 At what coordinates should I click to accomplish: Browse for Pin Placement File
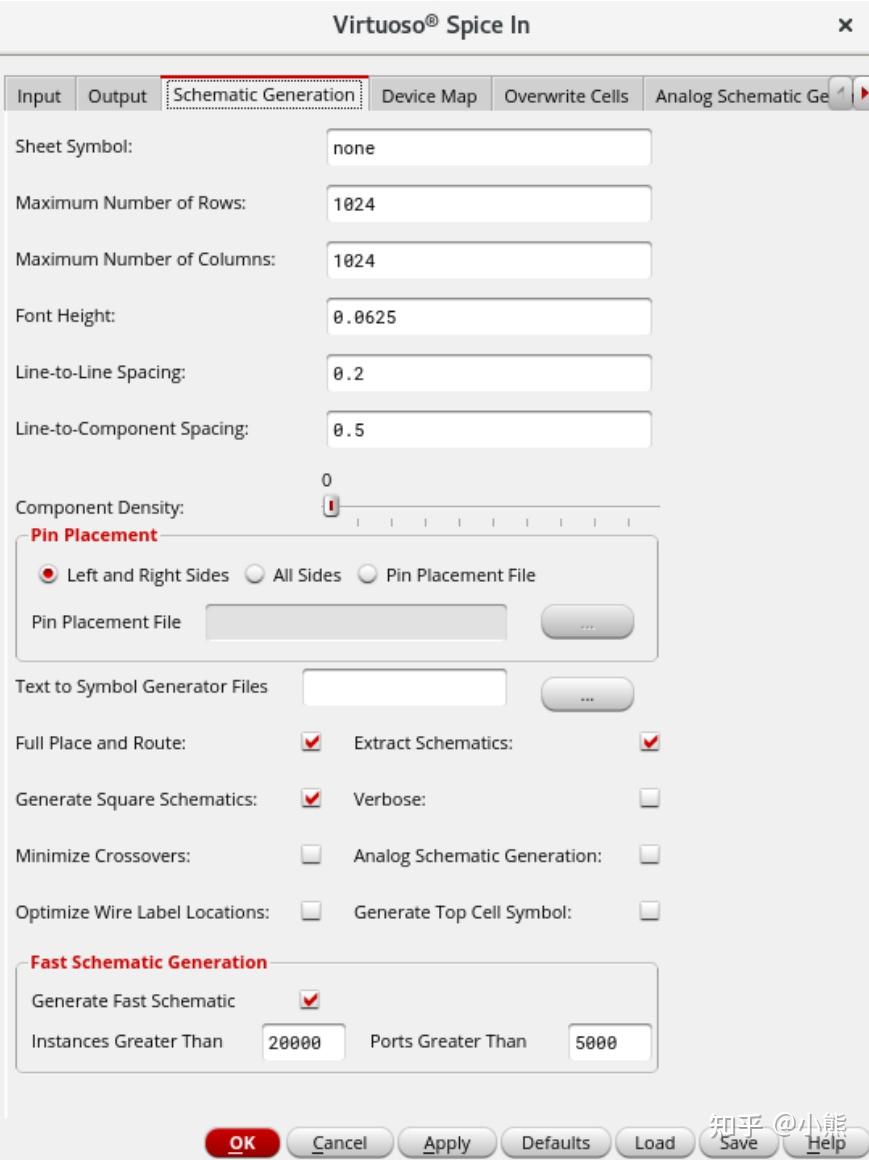tap(587, 622)
